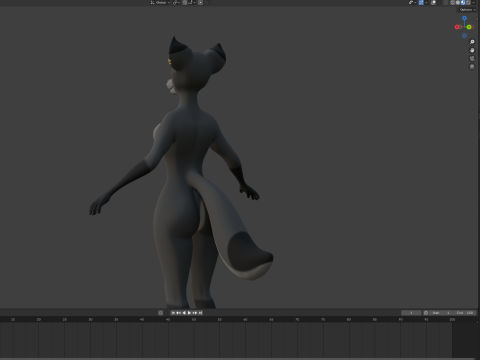The height and width of the screenshot is (360, 480).
Task: Open the gizmo settings dropdown arrow
Action: click(x=426, y=2)
